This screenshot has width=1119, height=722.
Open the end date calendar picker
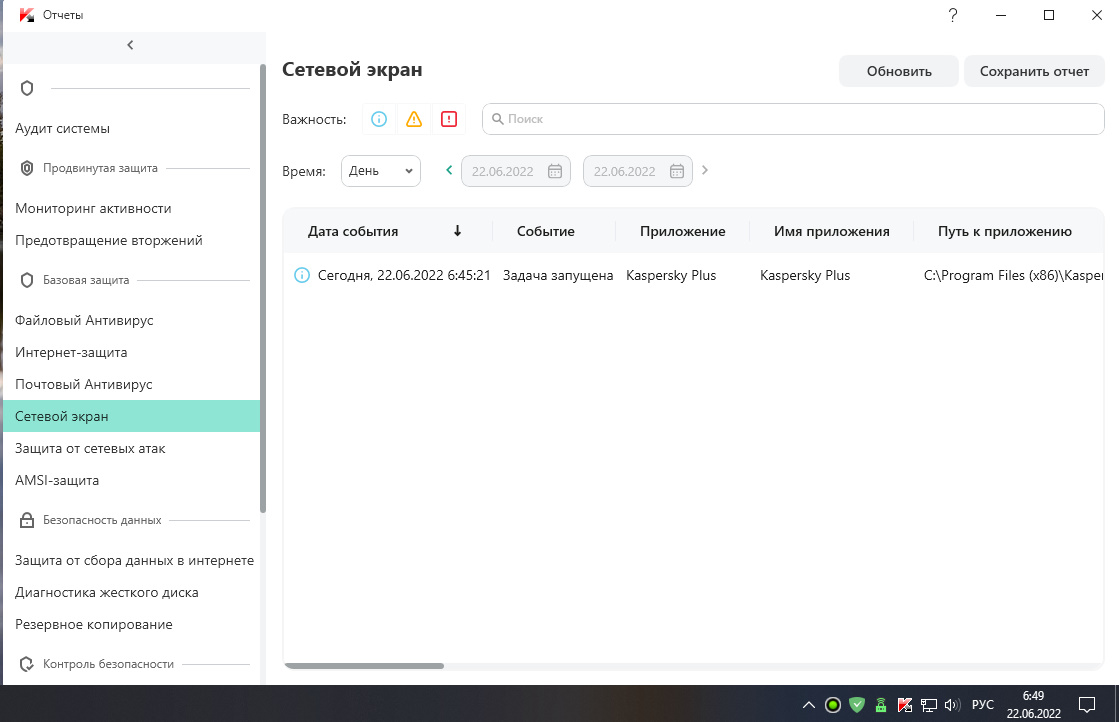click(x=677, y=171)
